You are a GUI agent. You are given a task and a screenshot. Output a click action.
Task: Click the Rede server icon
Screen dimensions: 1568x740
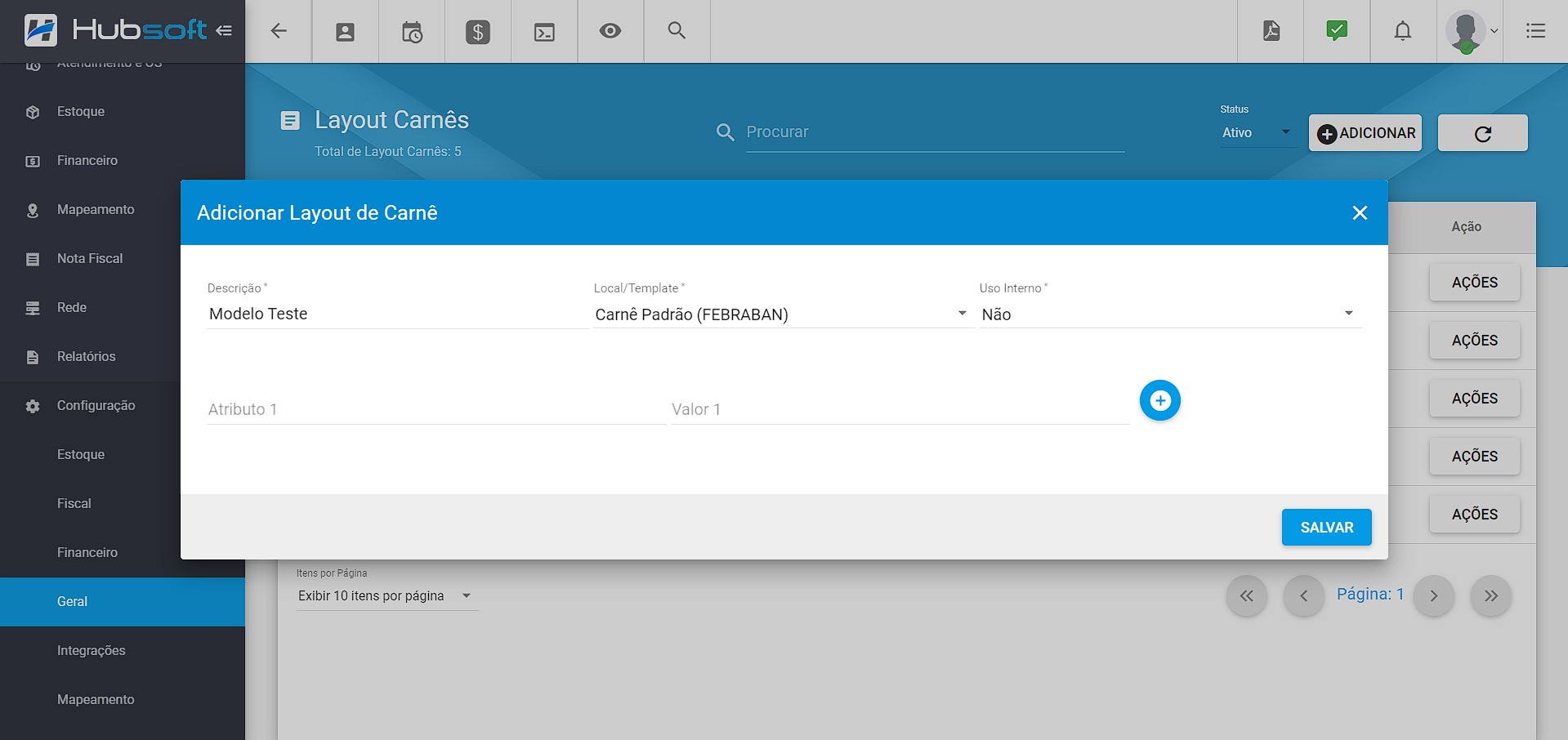(x=33, y=308)
